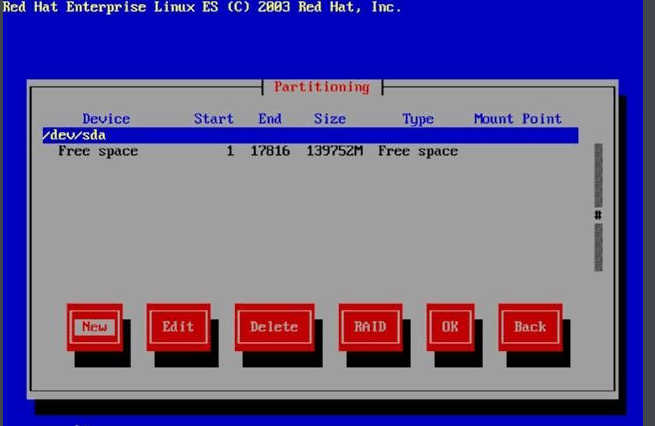The width and height of the screenshot is (655, 426).
Task: Click the Mount Point column header
Action: coord(518,119)
